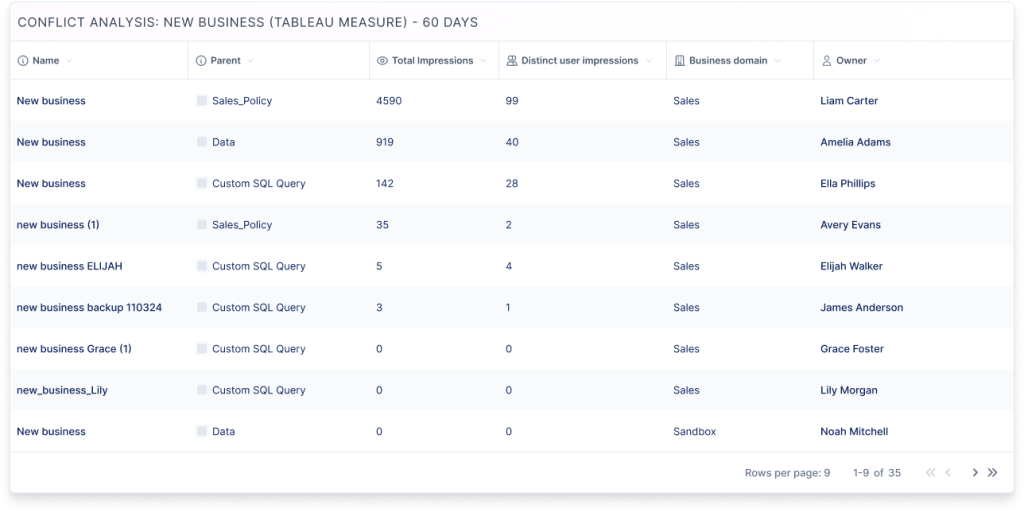Click owner name Amelia Adams

click(x=856, y=142)
